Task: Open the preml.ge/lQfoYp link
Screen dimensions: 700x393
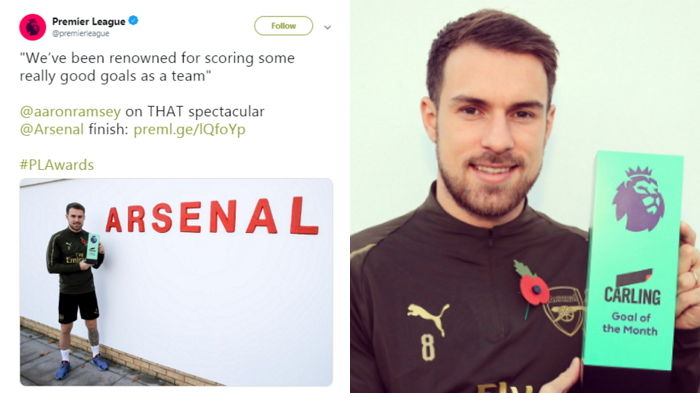Action: pos(189,130)
